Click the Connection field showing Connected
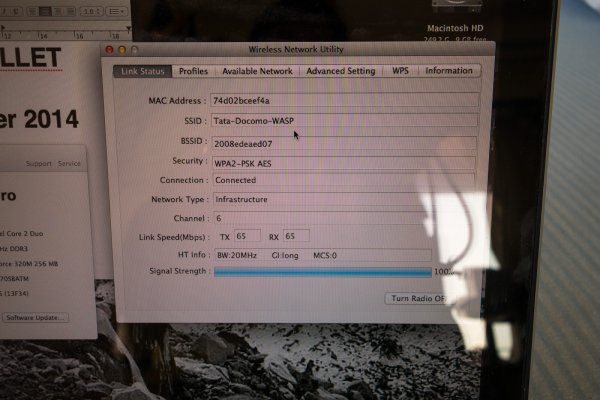This screenshot has height=400, width=600. coord(343,180)
